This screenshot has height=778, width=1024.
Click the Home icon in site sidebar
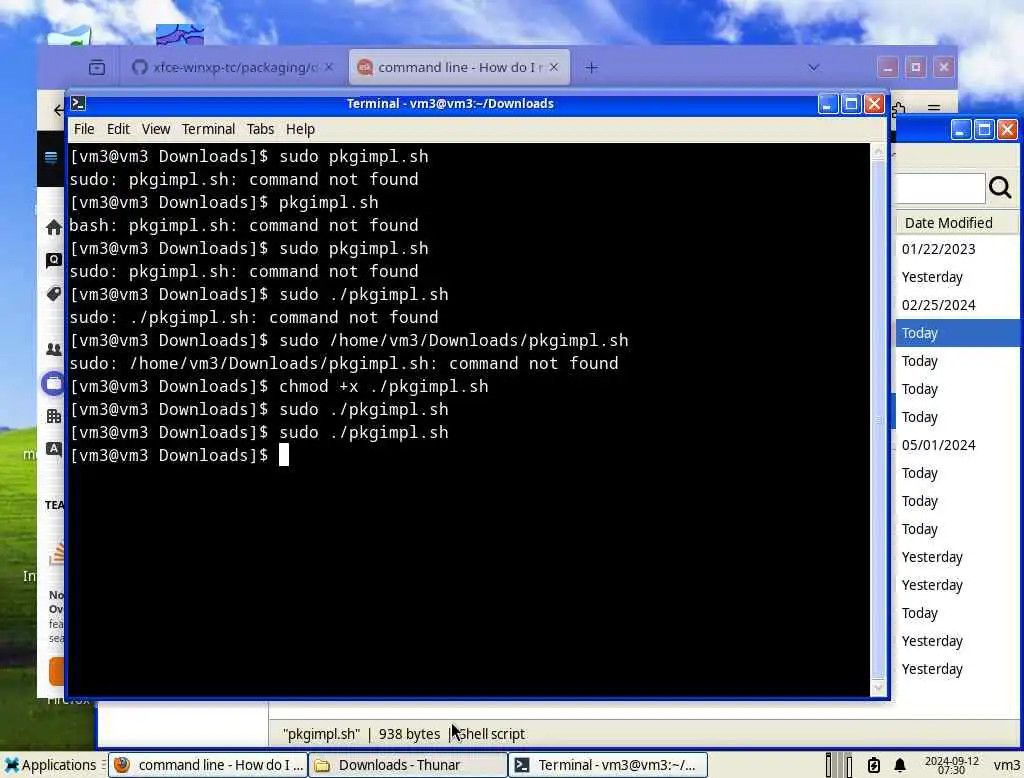click(54, 227)
